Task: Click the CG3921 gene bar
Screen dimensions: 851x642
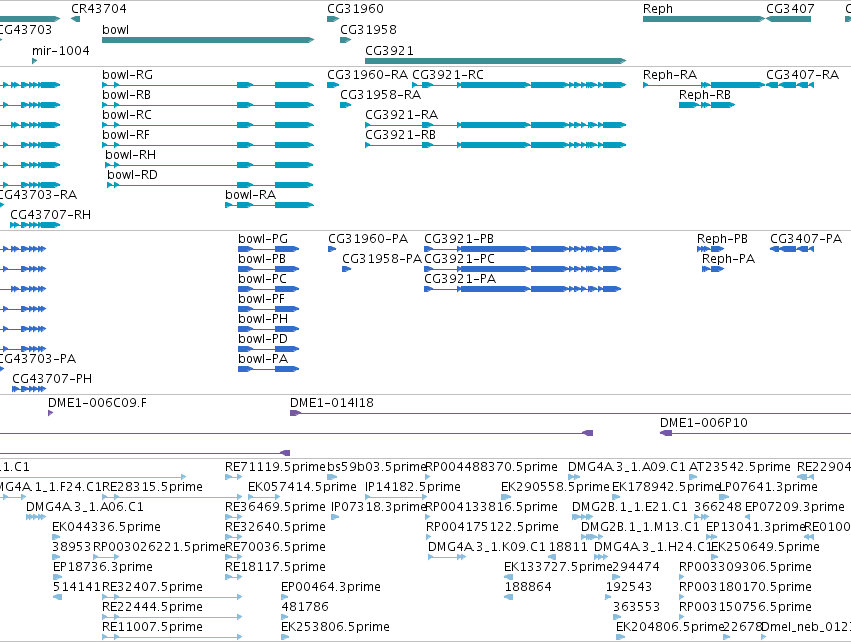Action: point(496,61)
